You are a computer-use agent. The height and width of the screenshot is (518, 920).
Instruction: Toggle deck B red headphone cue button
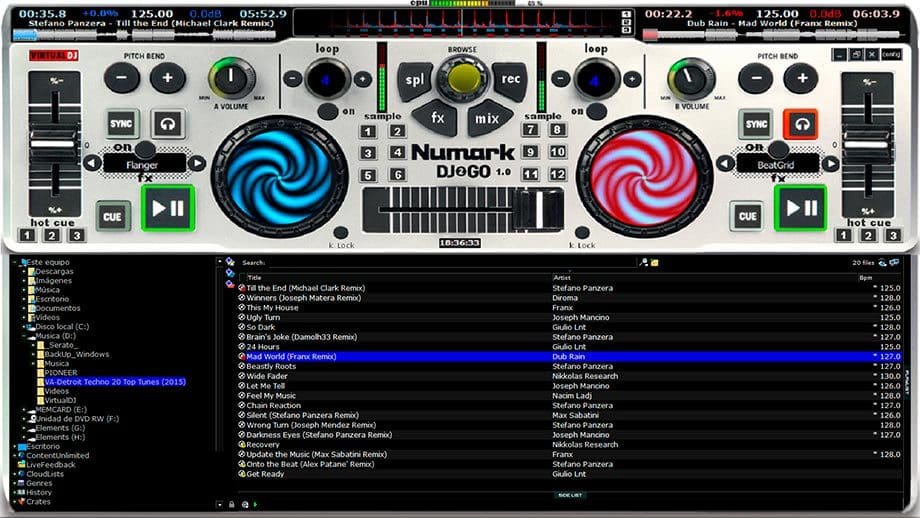coord(801,124)
